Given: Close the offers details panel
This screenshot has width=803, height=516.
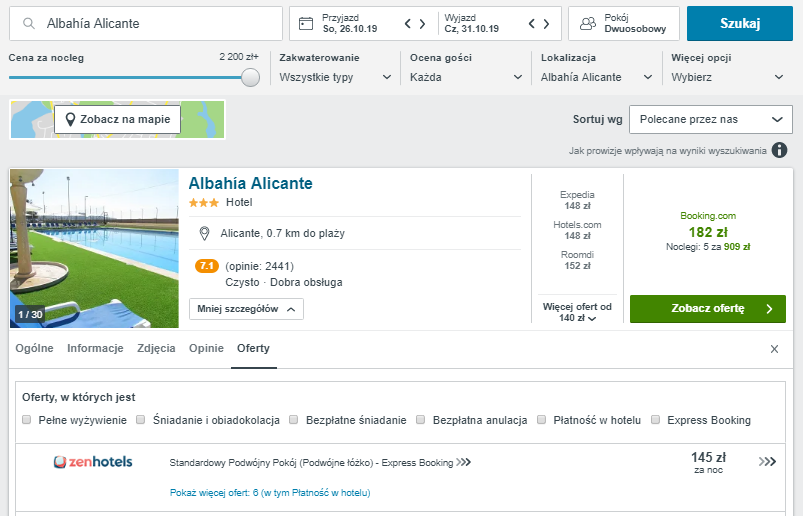Looking at the screenshot, I should 774,349.
